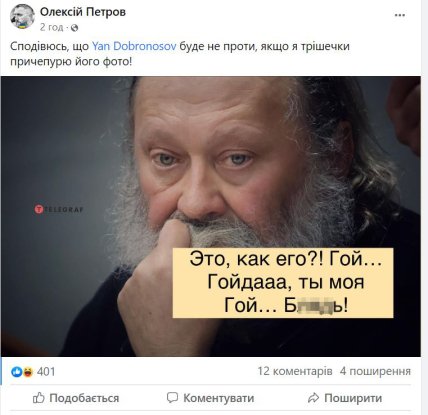The height and width of the screenshot is (415, 428).
Task: Click the laughing face reaction icon
Action: [x=28, y=371]
